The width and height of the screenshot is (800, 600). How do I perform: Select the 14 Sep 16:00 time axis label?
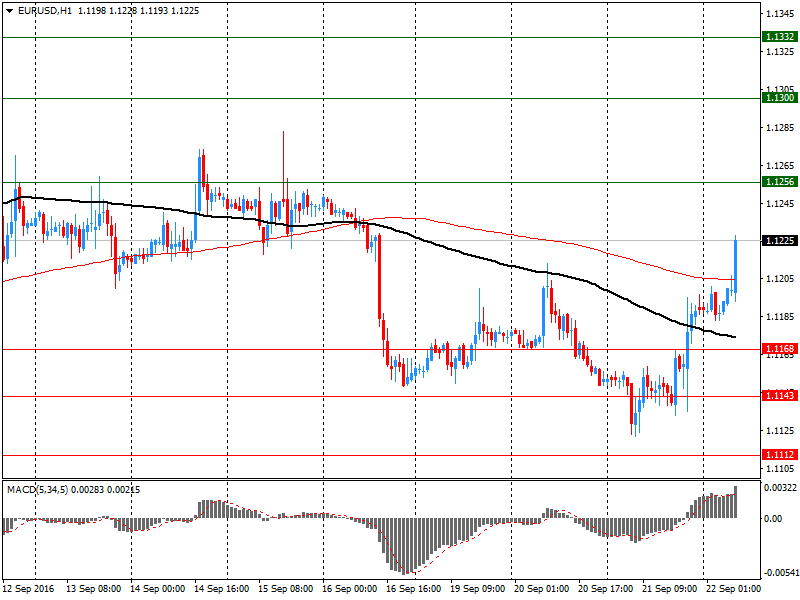coord(221,589)
